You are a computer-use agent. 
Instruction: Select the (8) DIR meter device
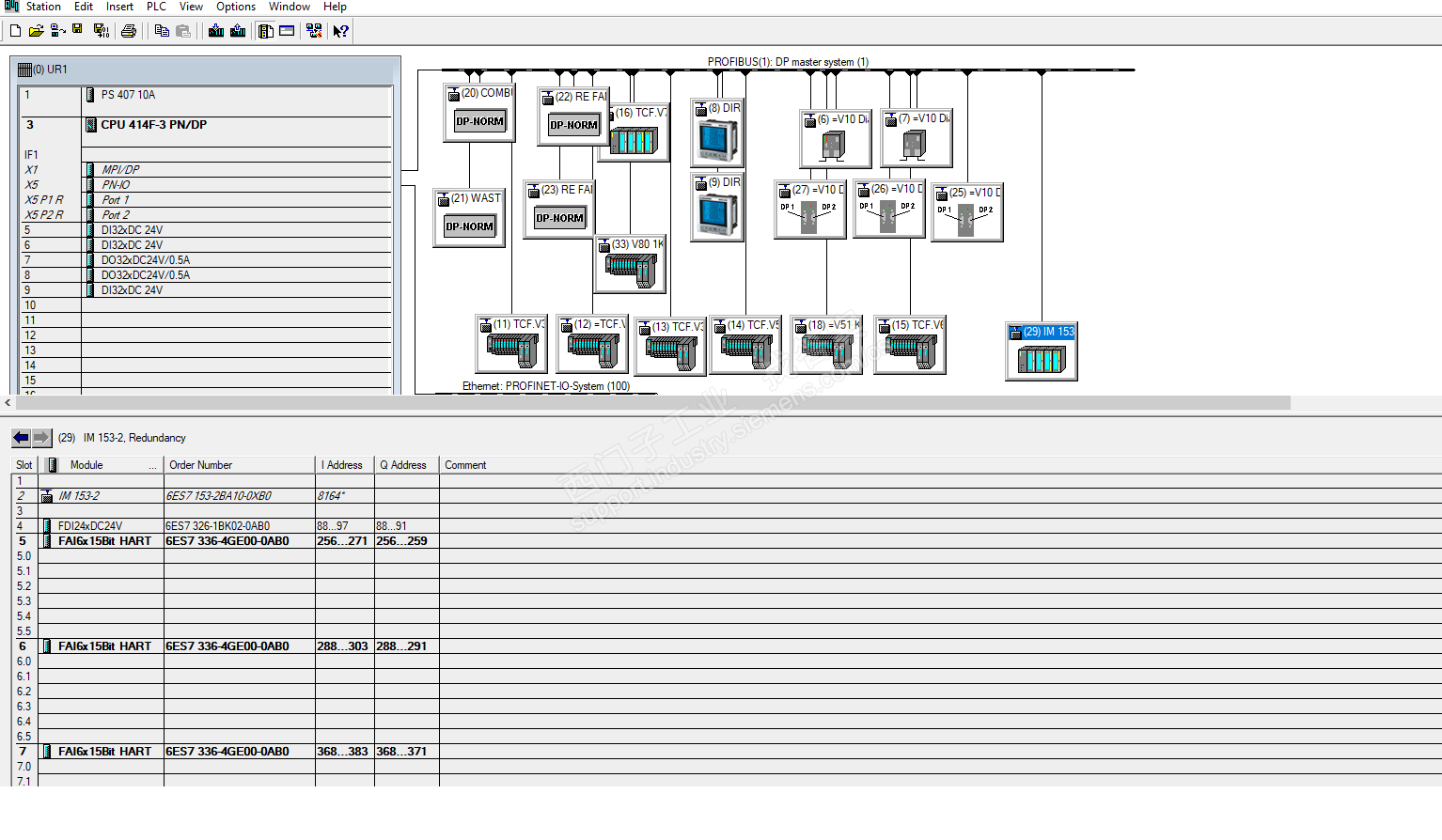click(x=717, y=132)
